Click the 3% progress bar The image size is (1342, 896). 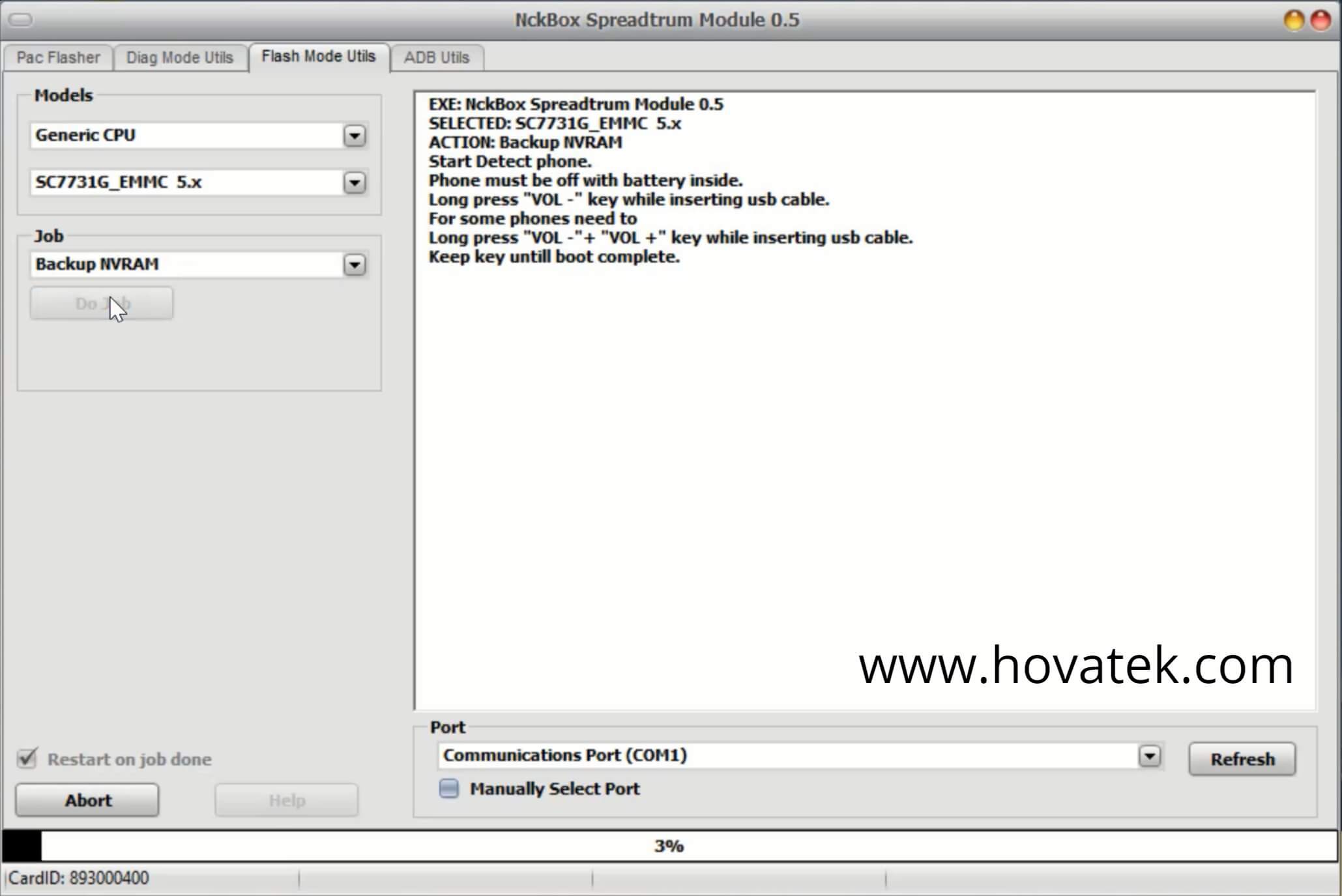(x=669, y=845)
